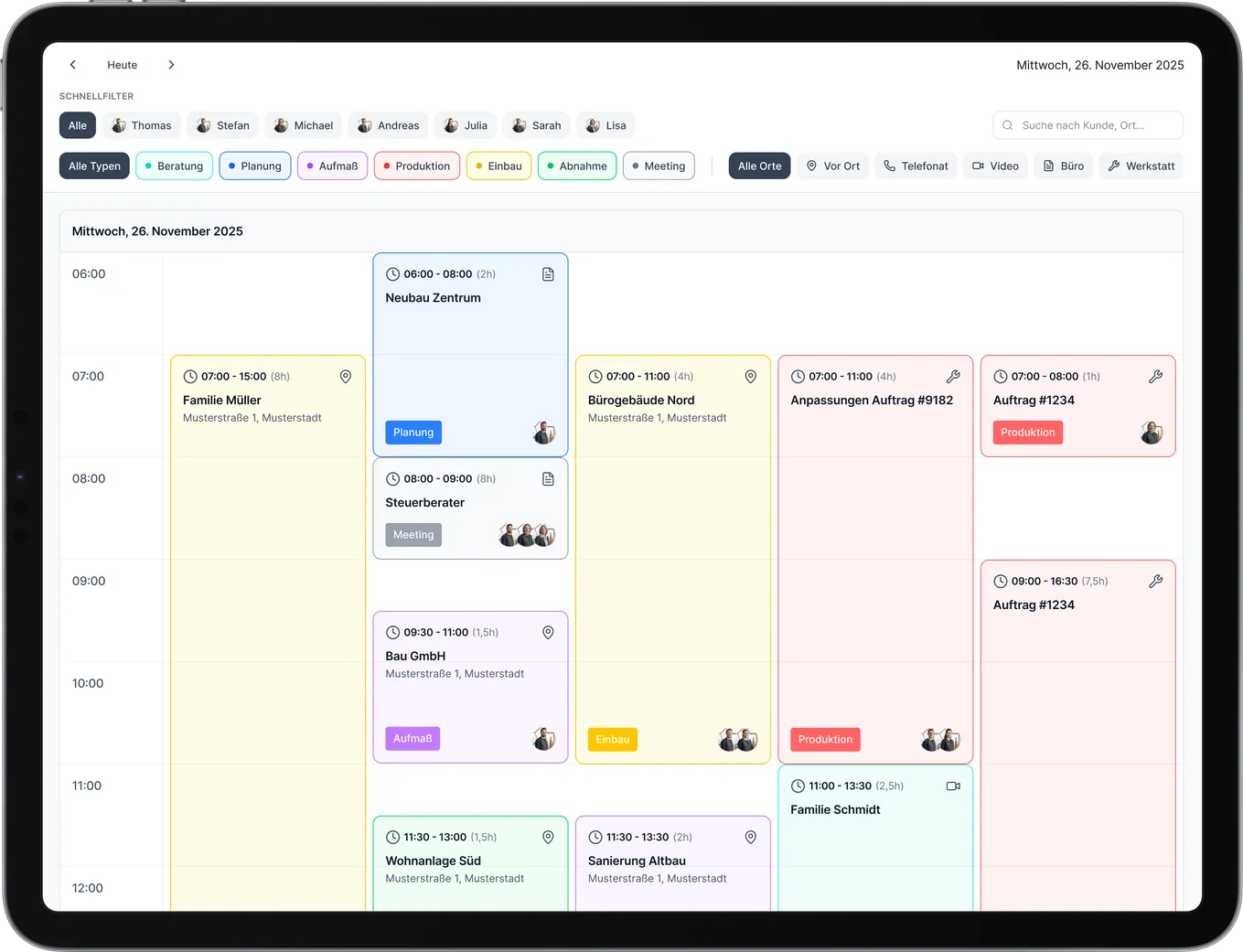Toggle the Produktion type filter
The height and width of the screenshot is (952, 1243).
pyautogui.click(x=416, y=166)
